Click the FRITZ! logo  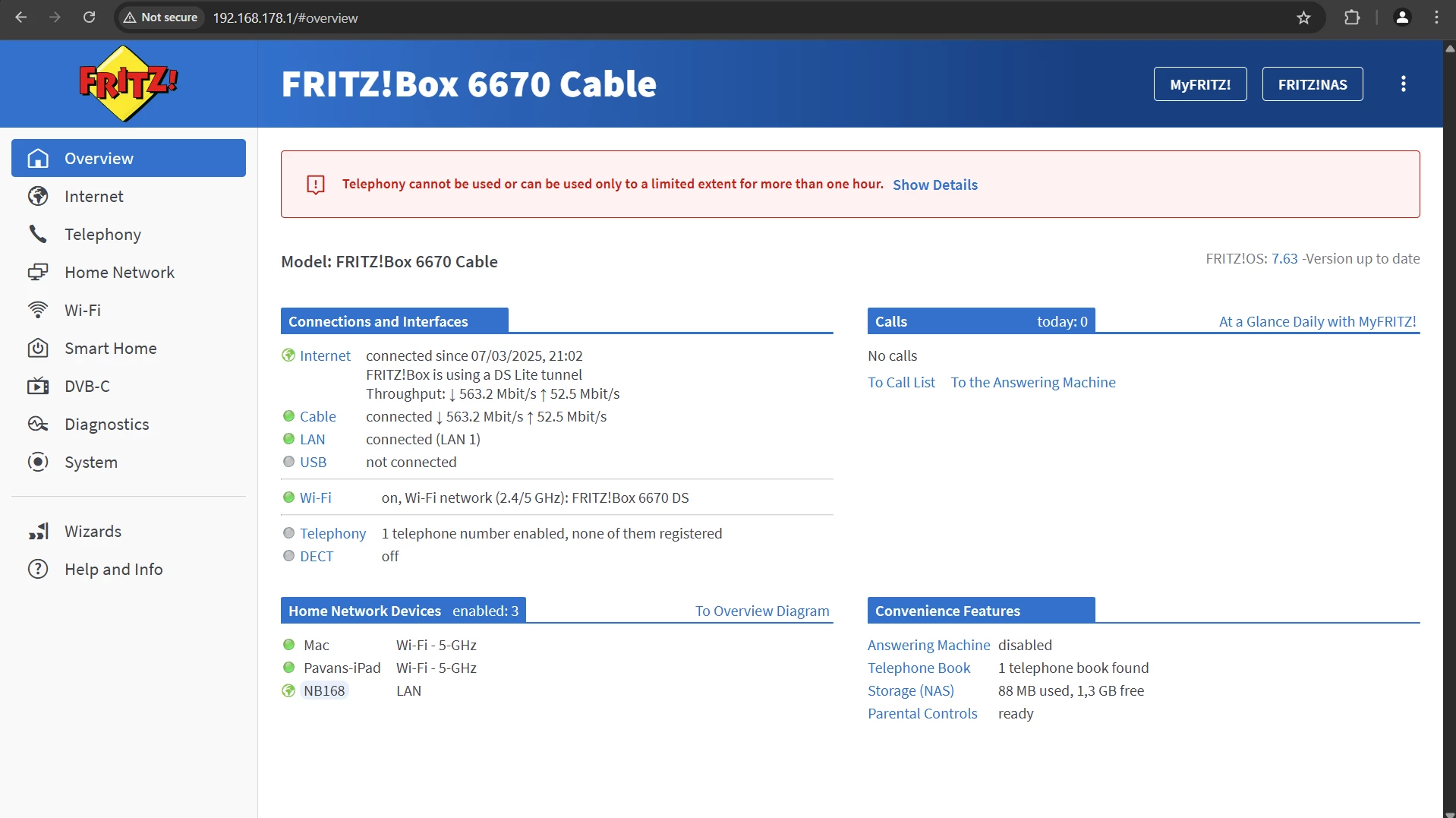pos(128,84)
